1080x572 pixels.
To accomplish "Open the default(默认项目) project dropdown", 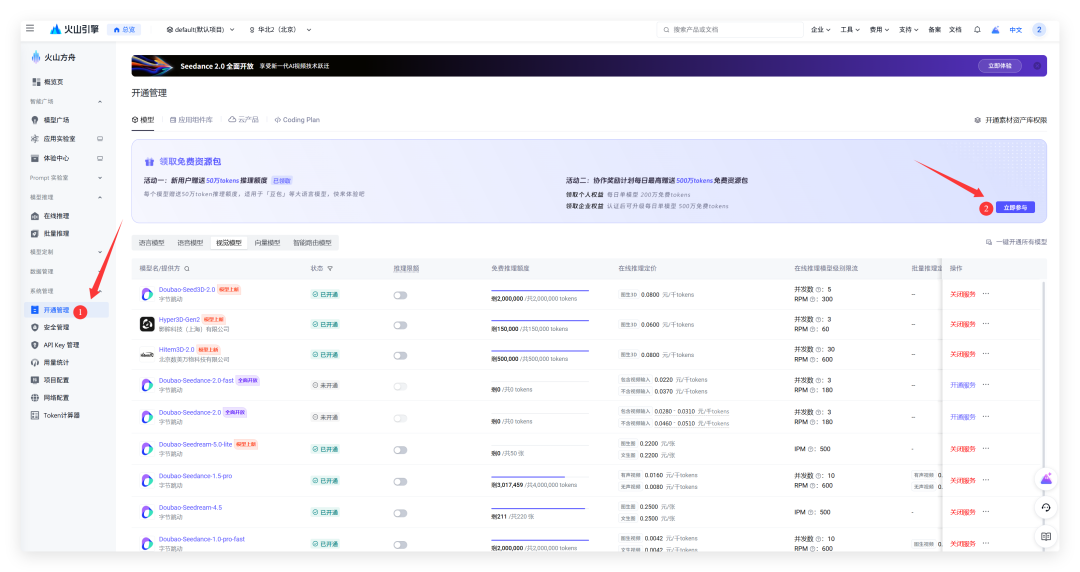I will (x=200, y=30).
